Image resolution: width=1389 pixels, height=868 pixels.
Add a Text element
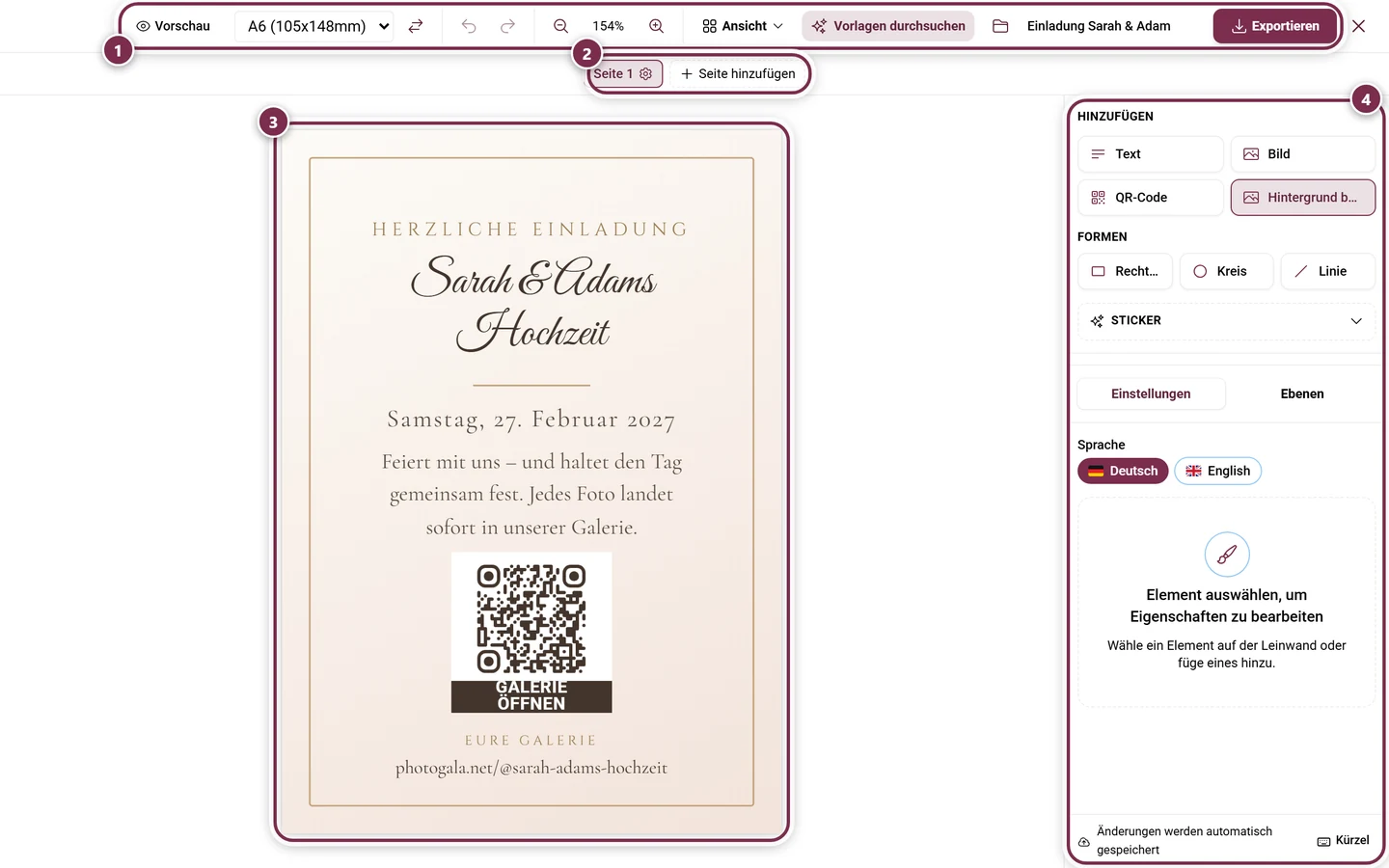(1150, 154)
